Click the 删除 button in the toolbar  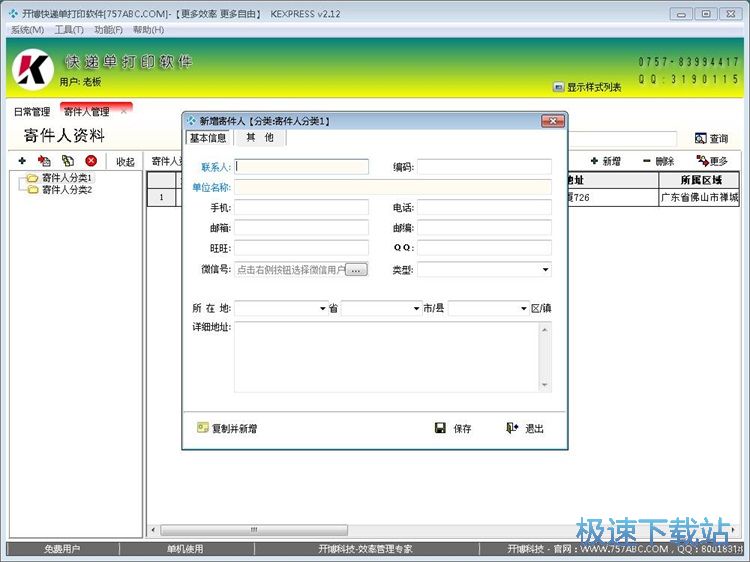[x=658, y=161]
